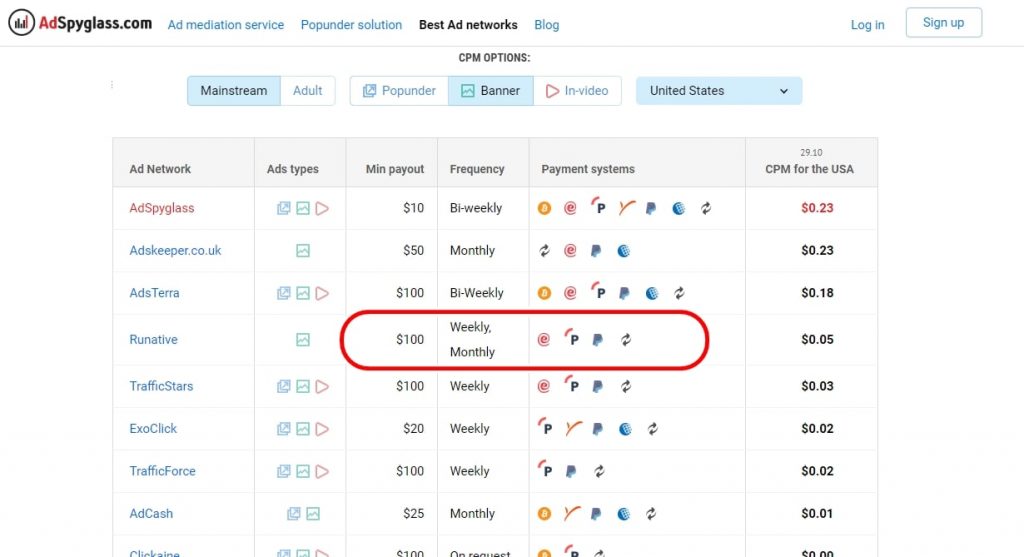Click the Ad Network column header
The width and height of the screenshot is (1024, 557).
tap(160, 169)
